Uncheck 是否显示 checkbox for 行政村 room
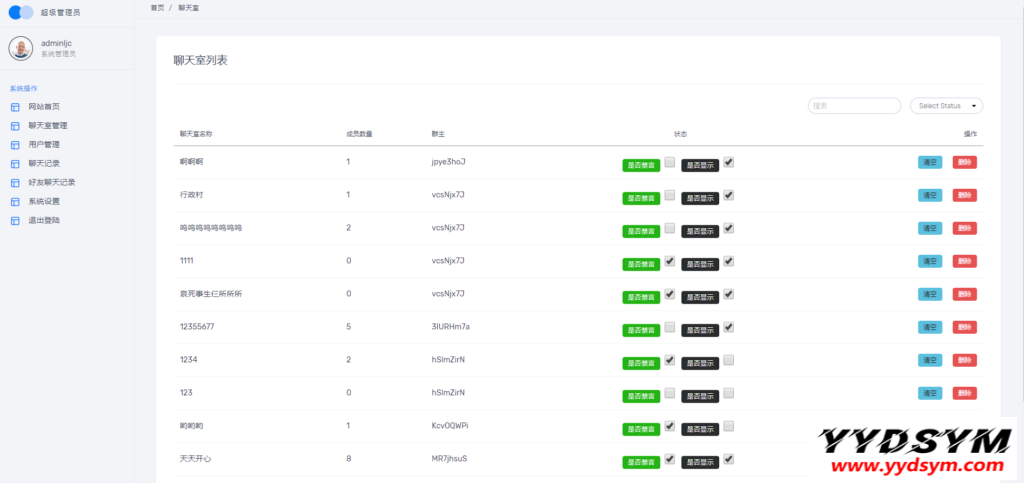1024x483 pixels. point(729,195)
